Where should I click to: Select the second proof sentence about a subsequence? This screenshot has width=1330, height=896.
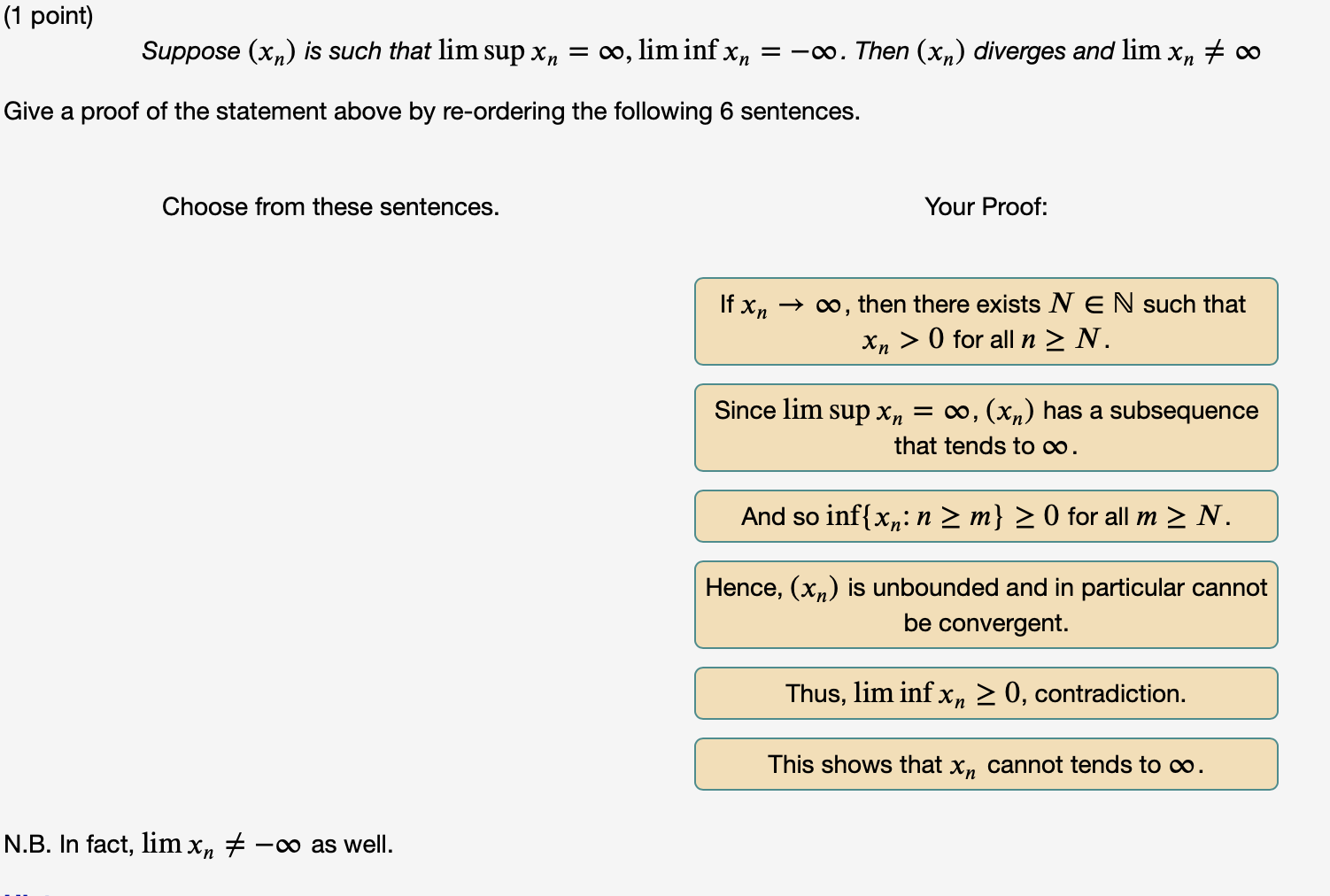click(x=986, y=427)
